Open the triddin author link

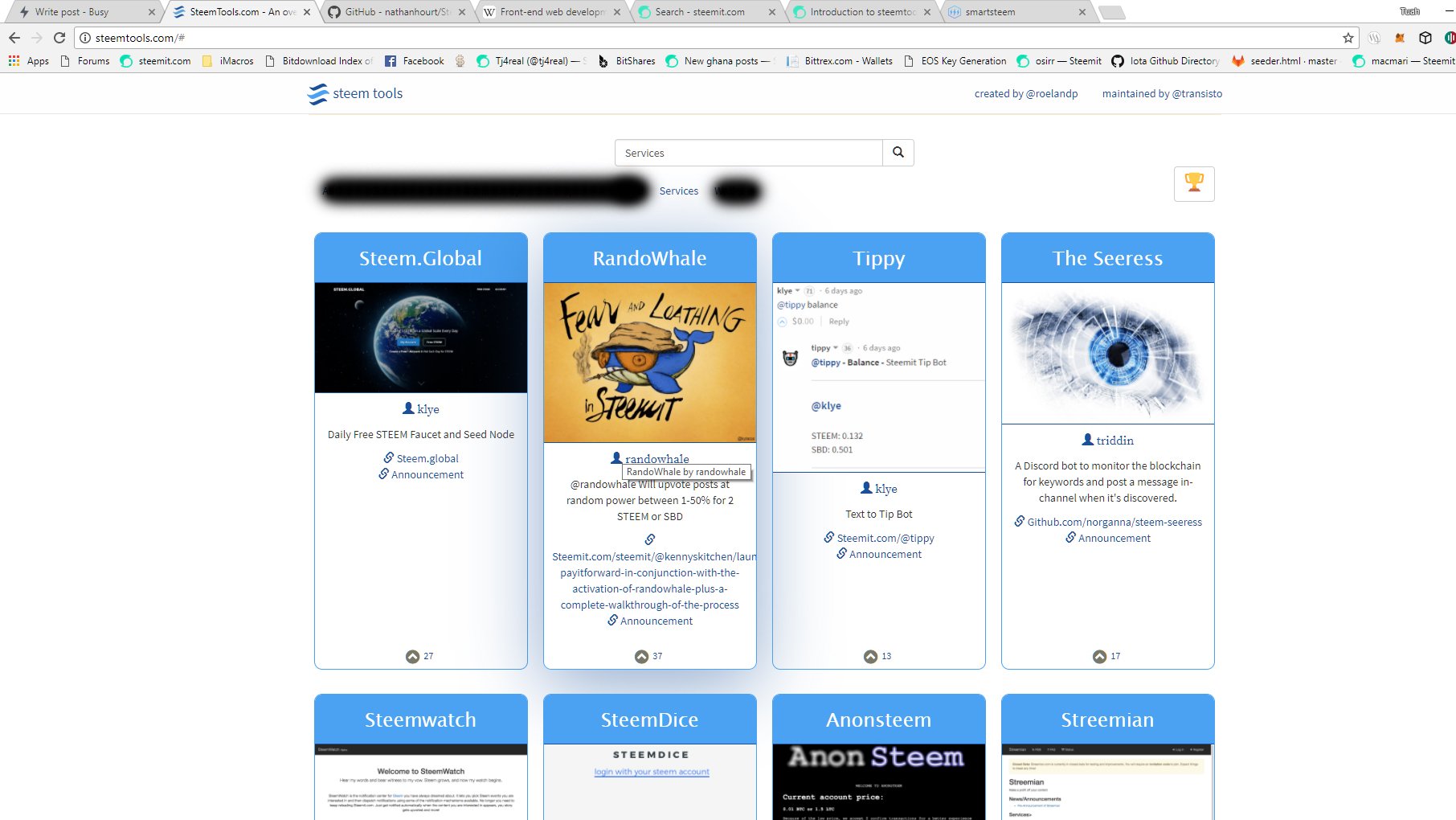pyautogui.click(x=1108, y=441)
